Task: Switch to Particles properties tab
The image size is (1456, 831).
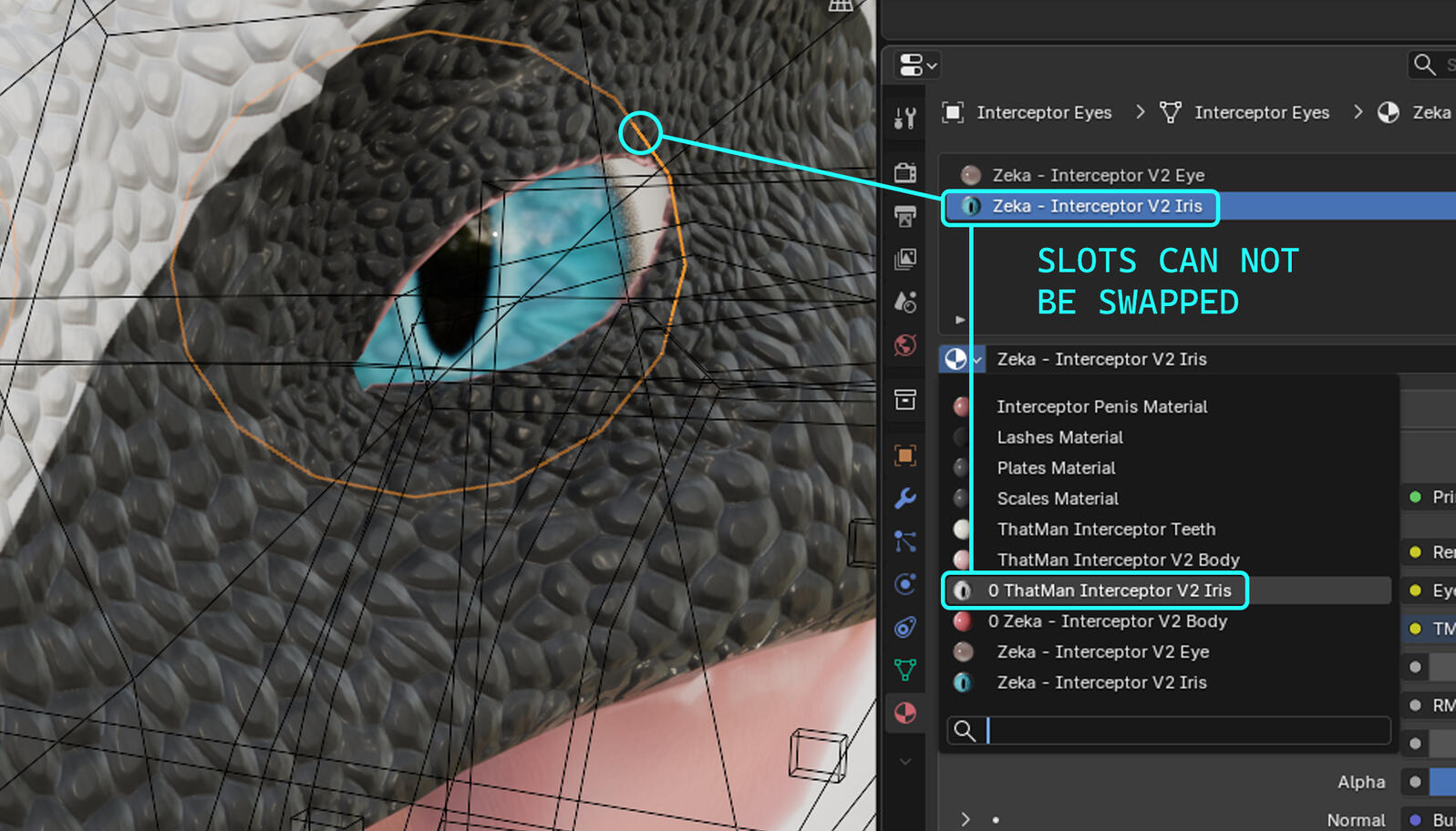Action: (905, 541)
